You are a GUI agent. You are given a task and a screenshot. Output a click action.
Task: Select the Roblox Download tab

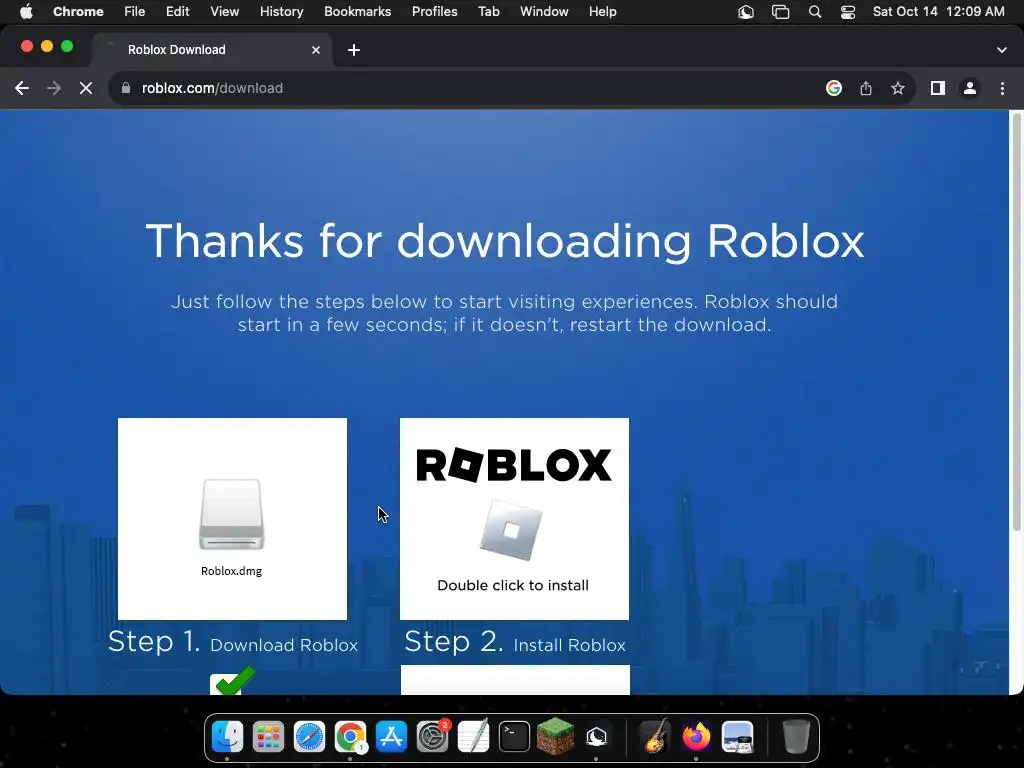click(x=212, y=50)
